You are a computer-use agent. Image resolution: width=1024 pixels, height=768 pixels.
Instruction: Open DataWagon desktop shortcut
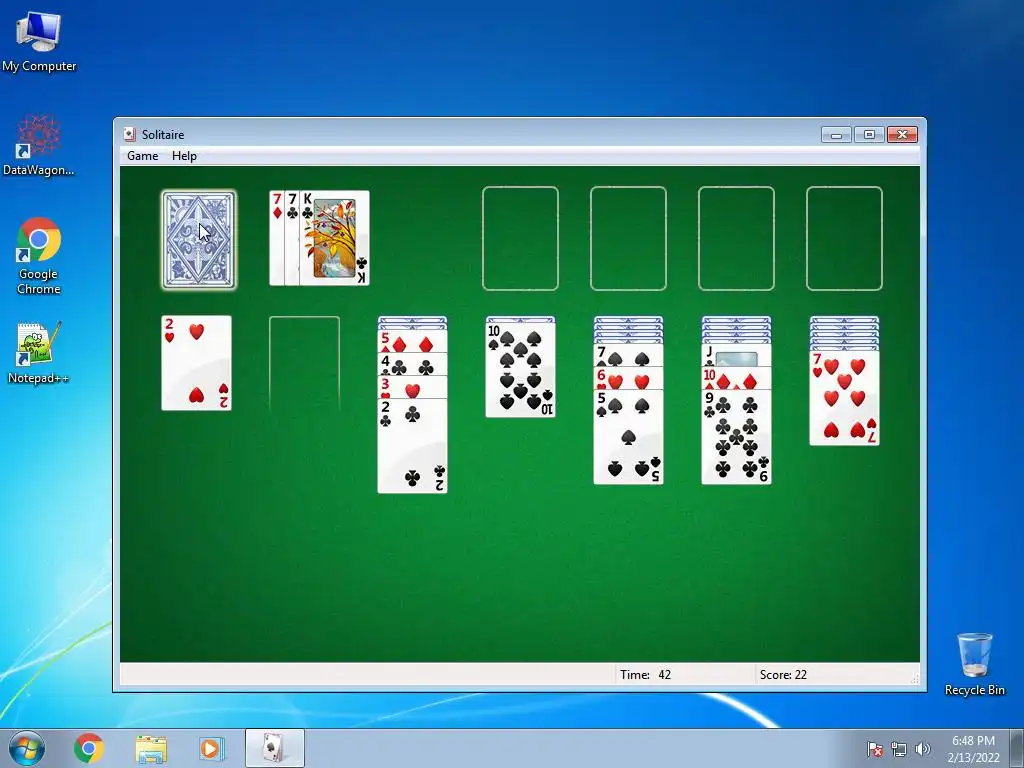tap(39, 144)
